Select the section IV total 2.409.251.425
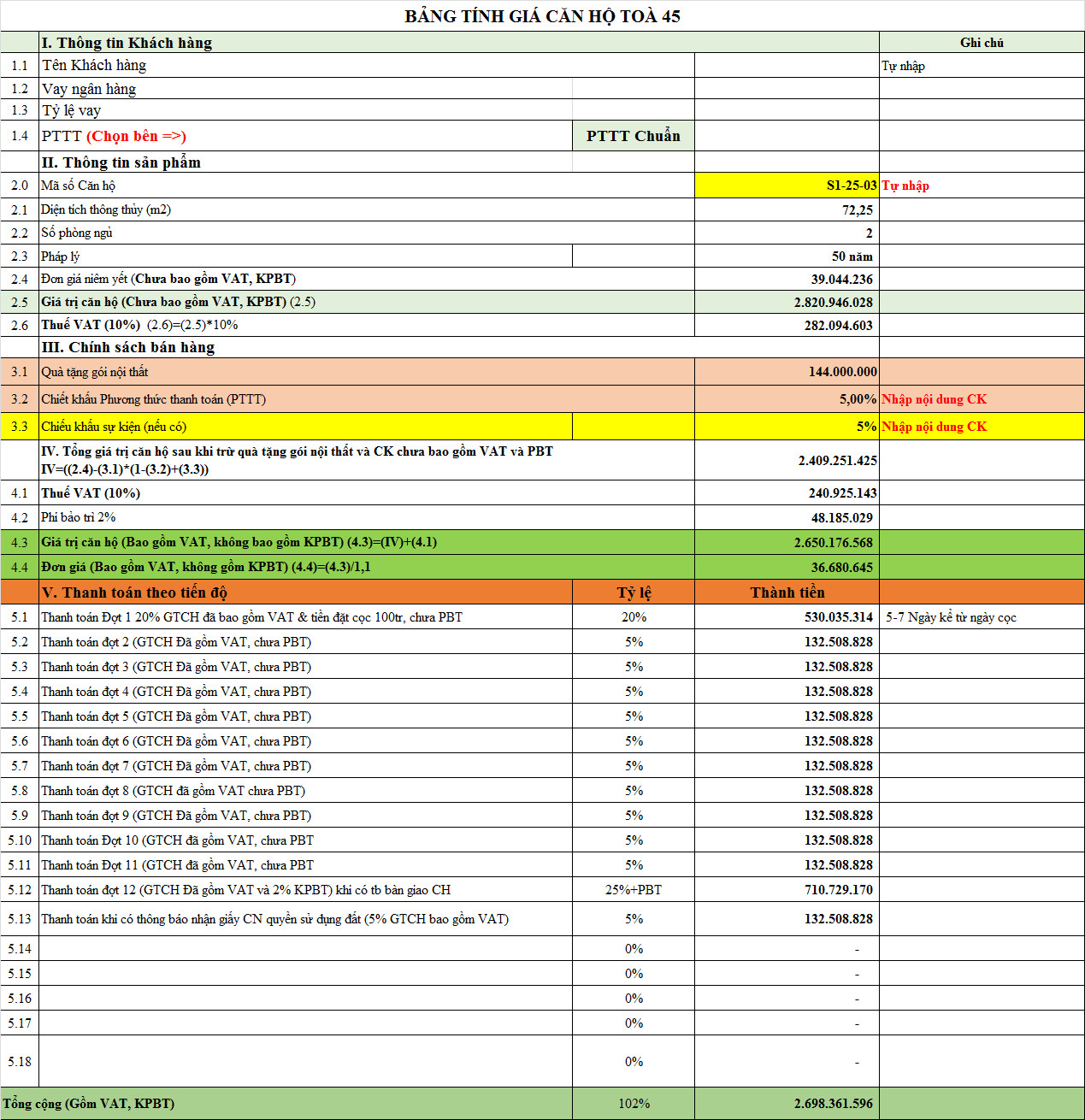1085x1120 pixels. tap(837, 461)
